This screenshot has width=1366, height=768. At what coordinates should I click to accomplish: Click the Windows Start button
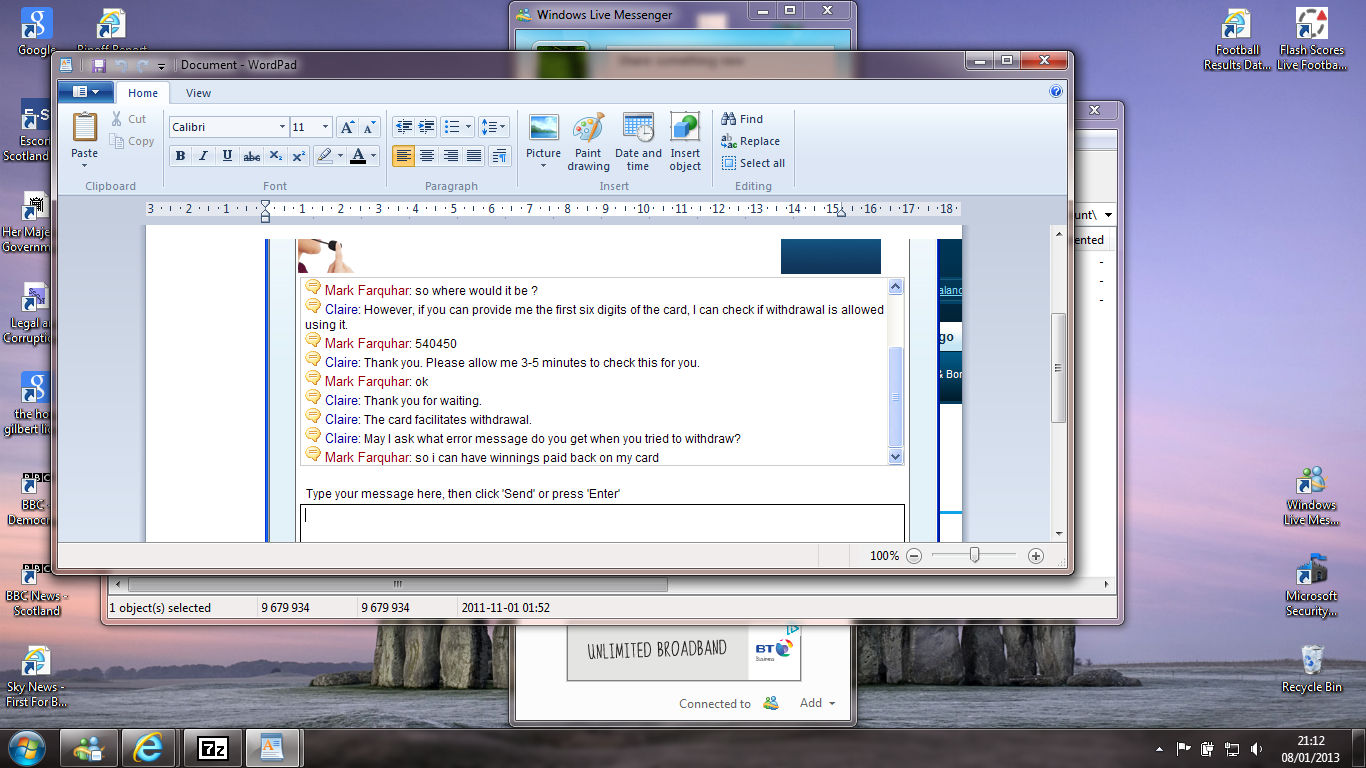point(25,747)
